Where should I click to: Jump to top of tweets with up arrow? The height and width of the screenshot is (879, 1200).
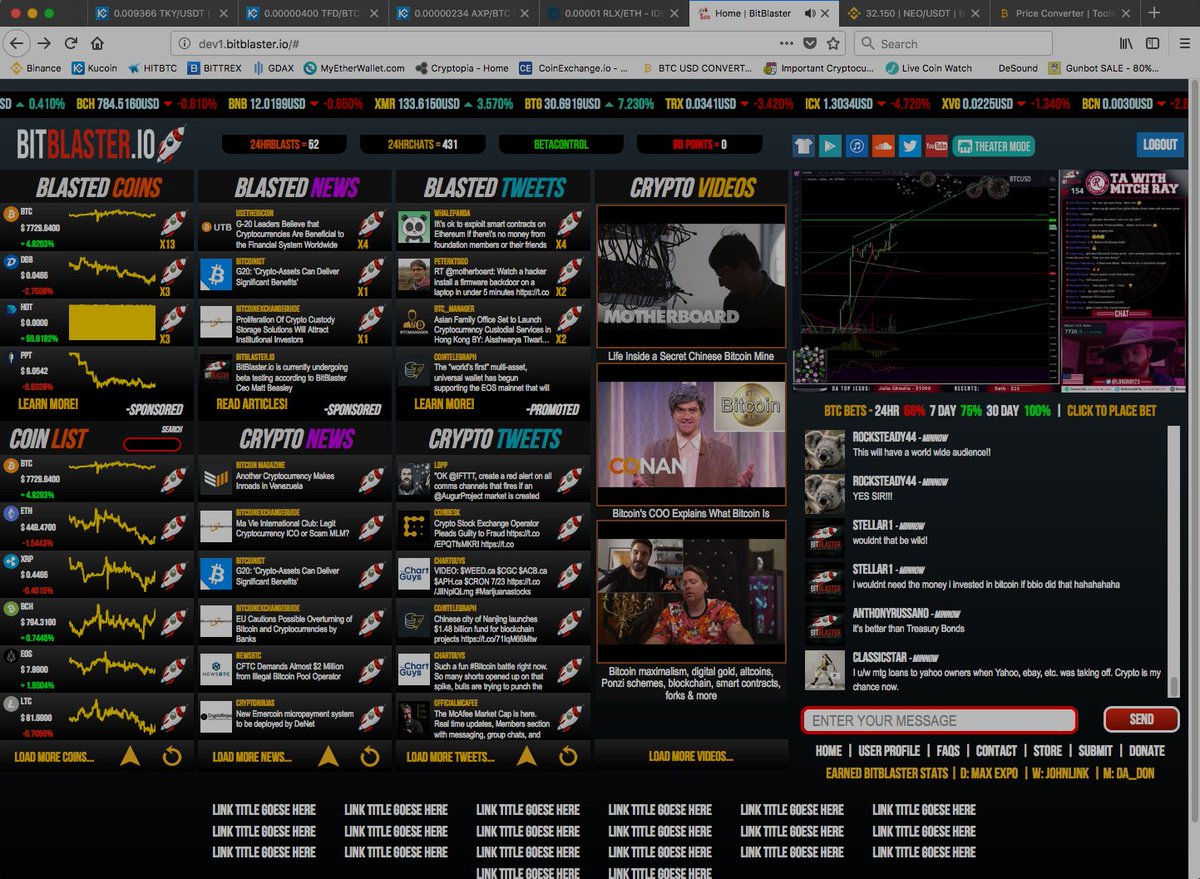pyautogui.click(x=526, y=756)
